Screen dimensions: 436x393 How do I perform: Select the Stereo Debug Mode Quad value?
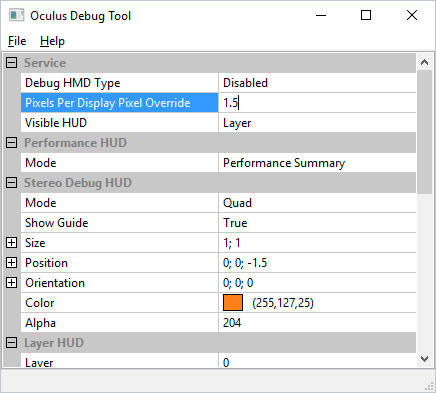317,203
